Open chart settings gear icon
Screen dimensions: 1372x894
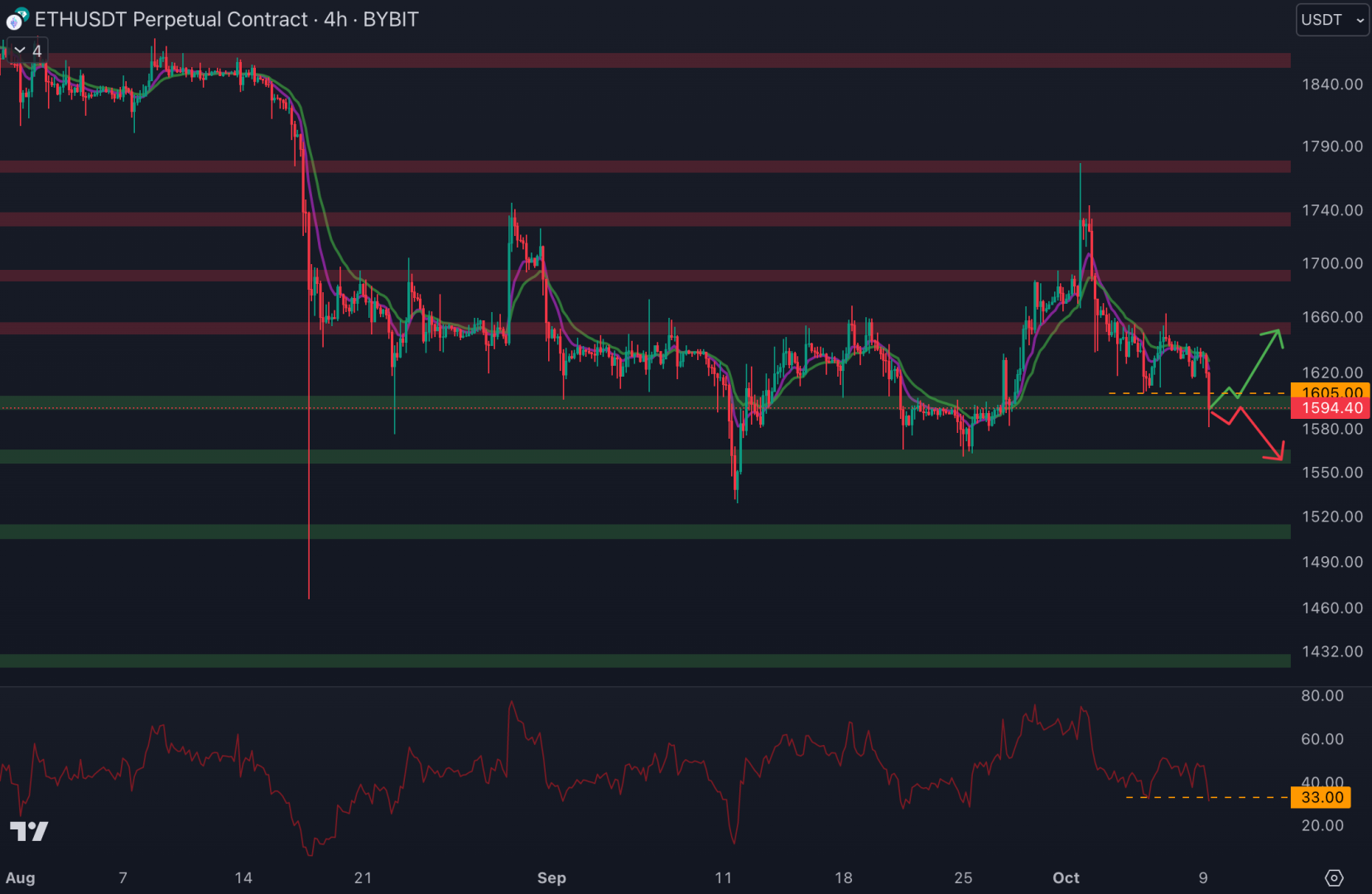(1334, 877)
